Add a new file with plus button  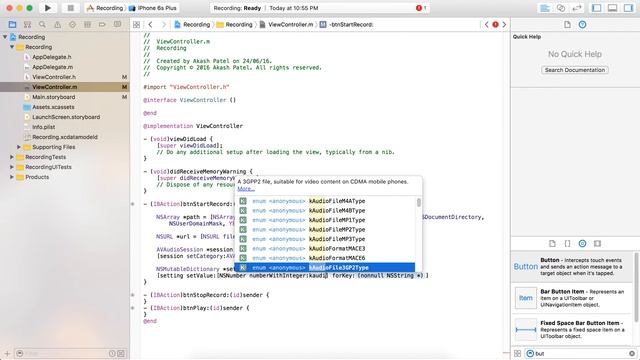click(x=7, y=353)
